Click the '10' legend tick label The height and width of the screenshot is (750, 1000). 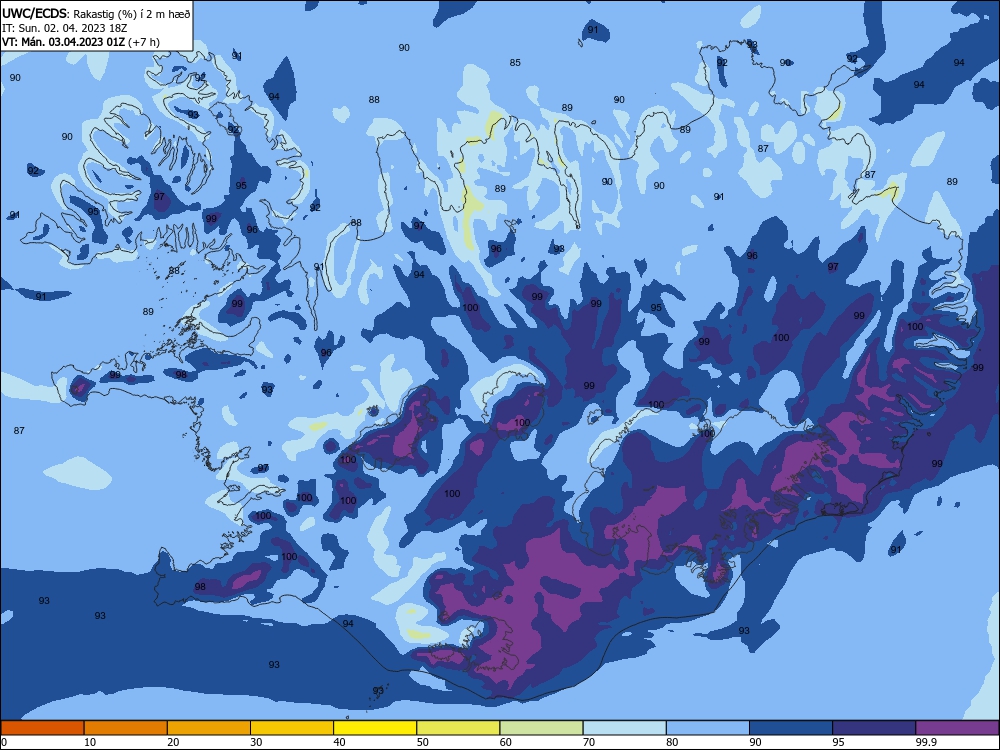(90, 742)
